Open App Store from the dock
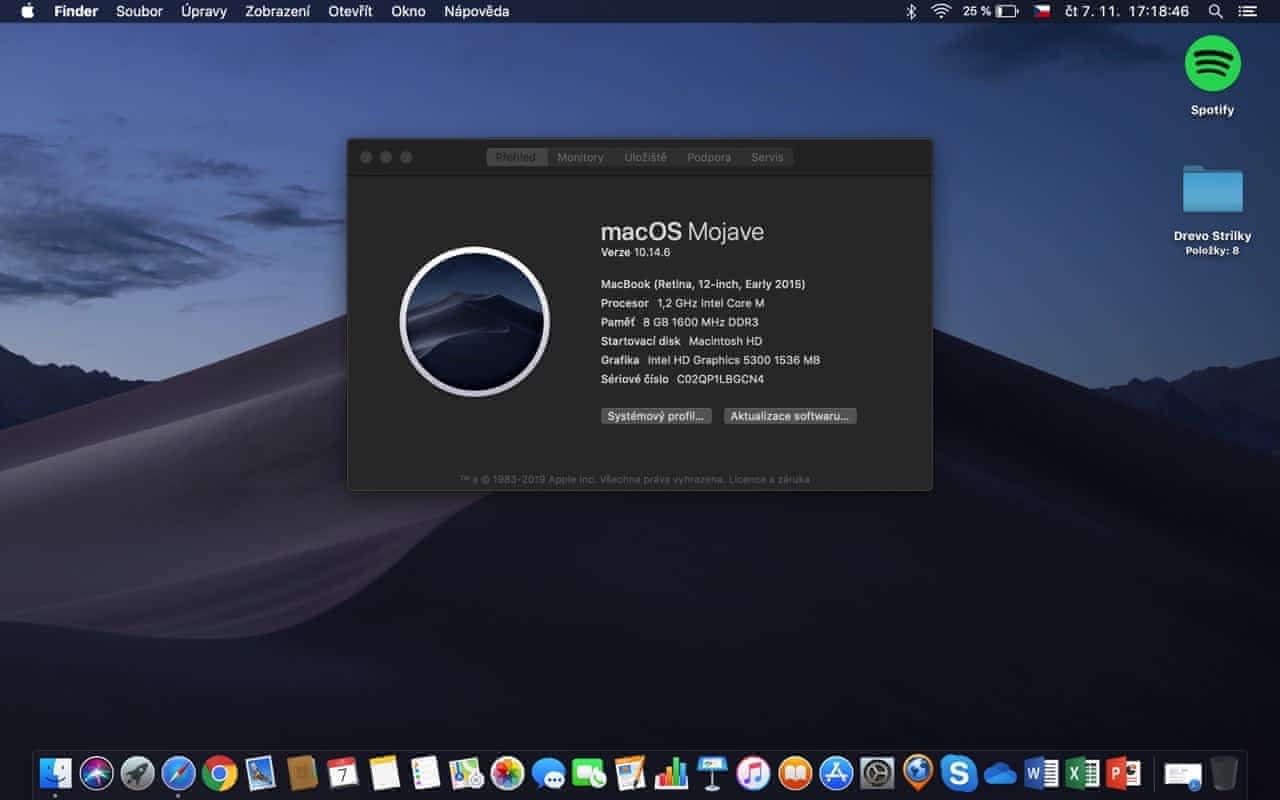The width and height of the screenshot is (1280, 800). point(836,773)
